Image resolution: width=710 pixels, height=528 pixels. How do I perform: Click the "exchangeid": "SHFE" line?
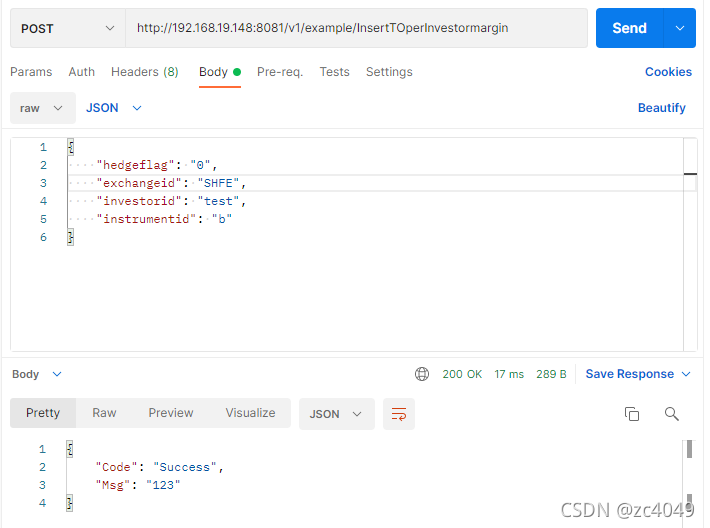[171, 183]
